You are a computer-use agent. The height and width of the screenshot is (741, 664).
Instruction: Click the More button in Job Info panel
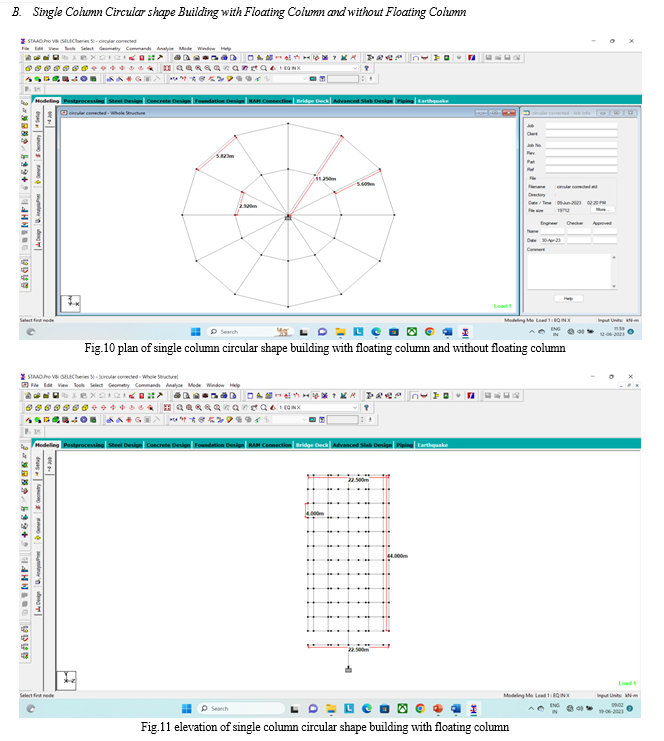(x=601, y=209)
